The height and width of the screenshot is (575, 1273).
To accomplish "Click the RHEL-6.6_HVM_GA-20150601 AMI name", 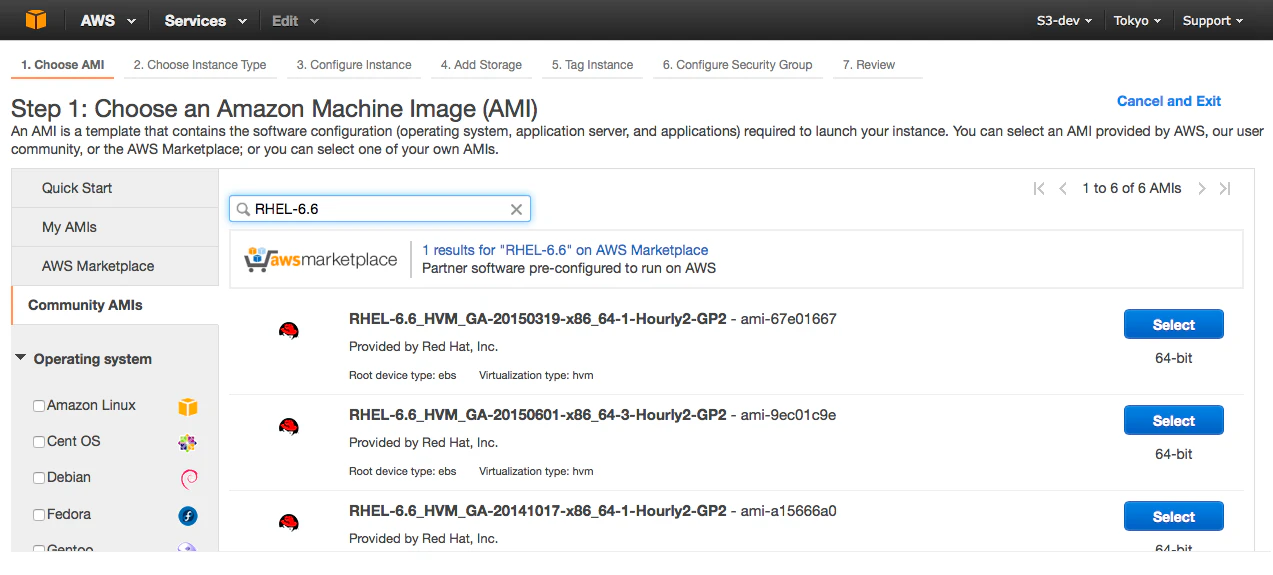I will (x=537, y=415).
